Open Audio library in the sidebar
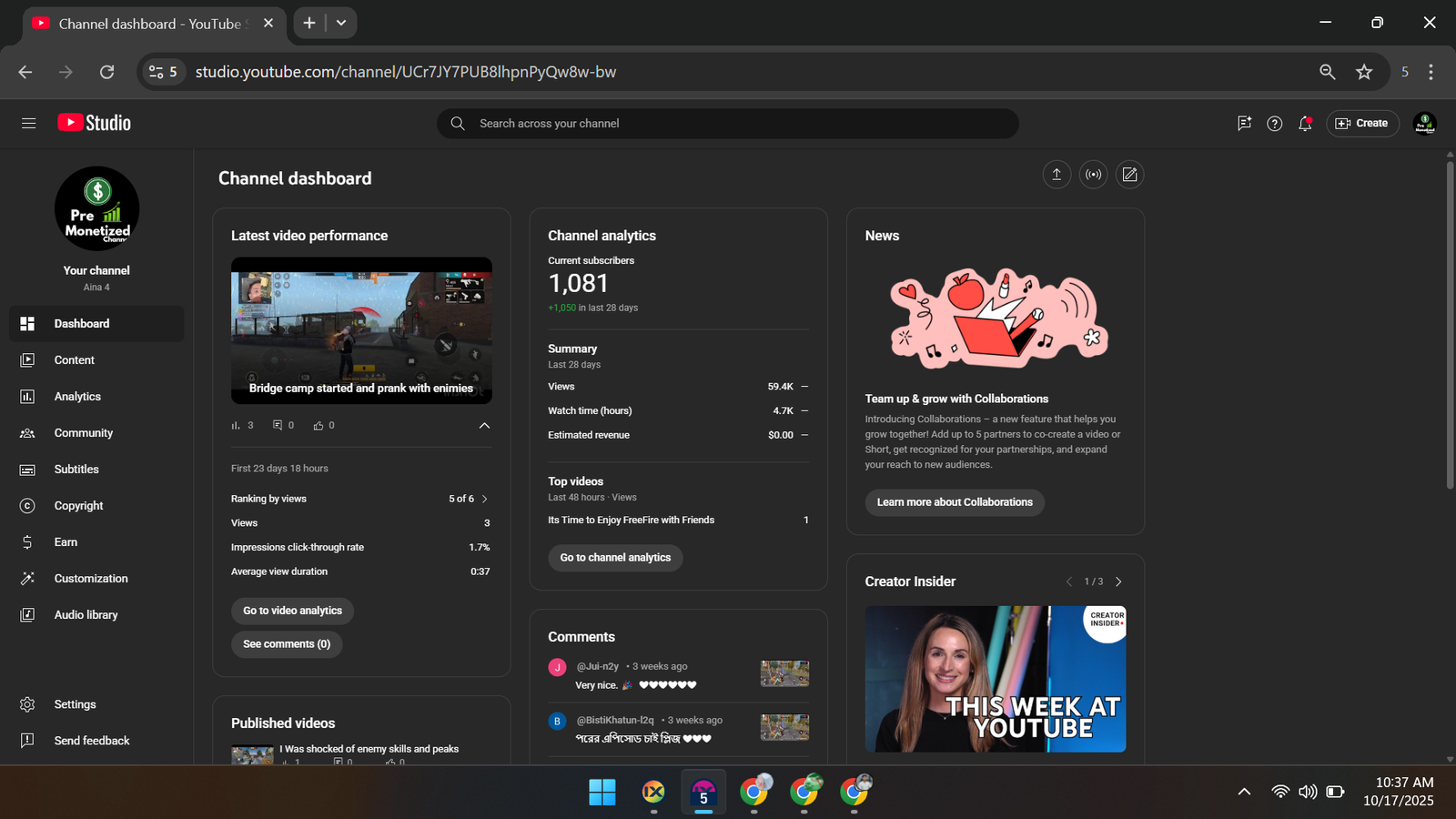The width and height of the screenshot is (1456, 819). (86, 615)
